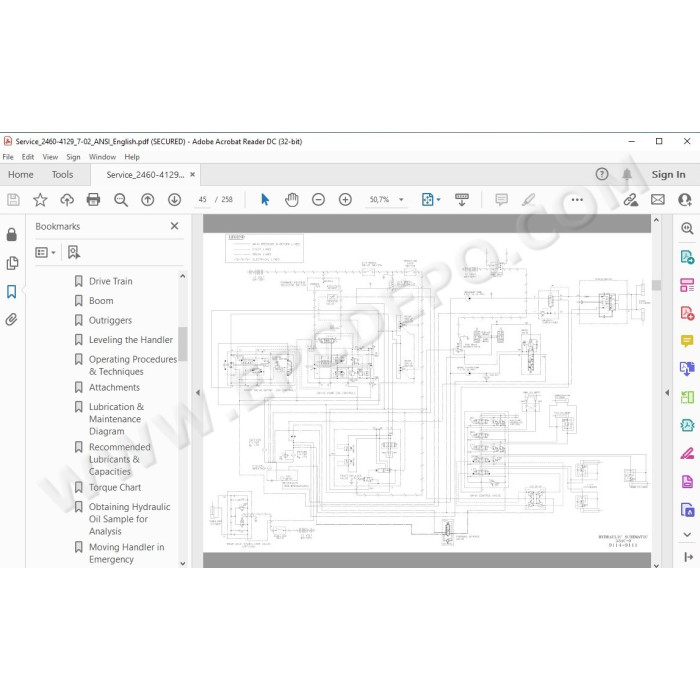Click the search tool in right pane

687,228
